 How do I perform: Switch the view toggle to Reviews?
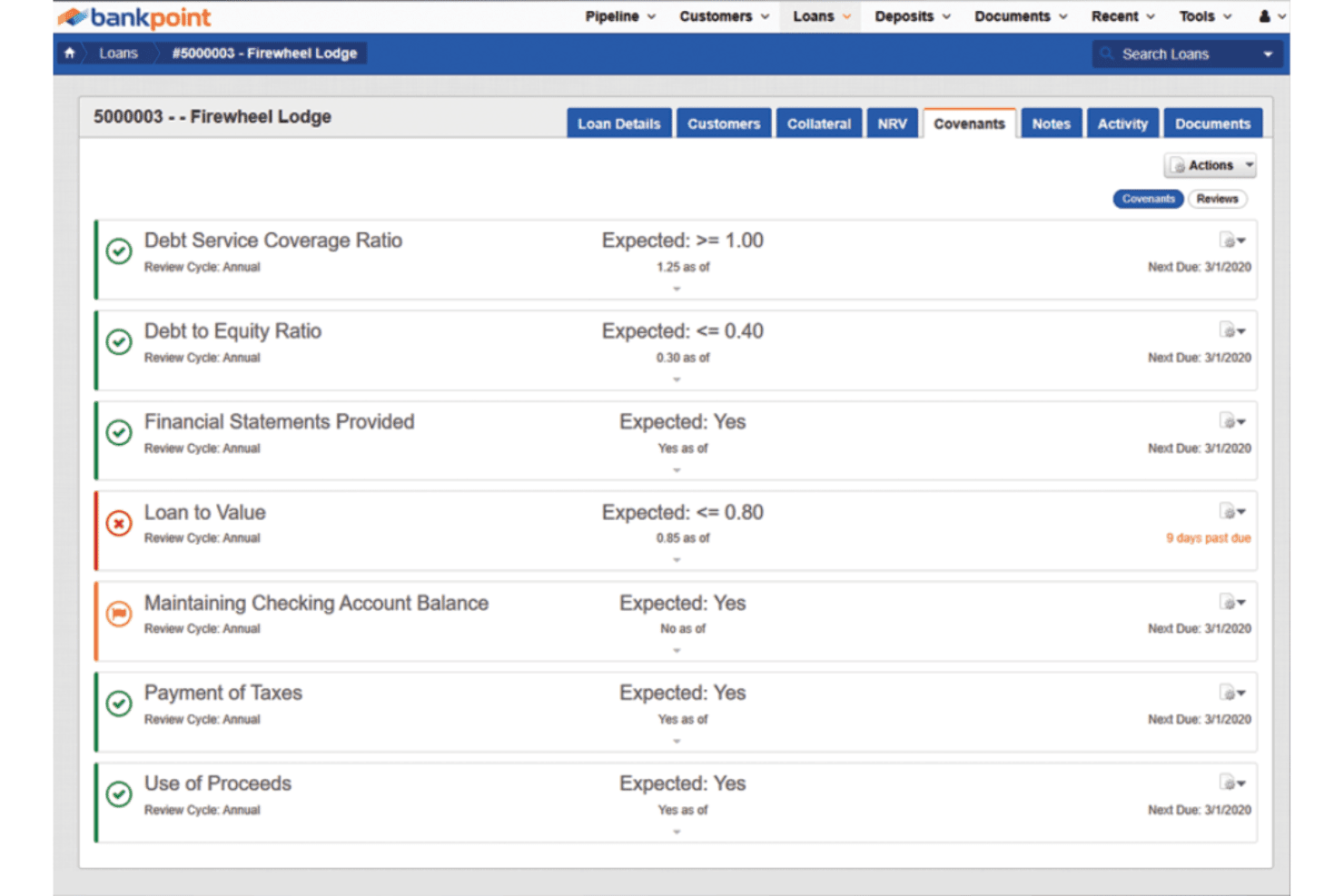click(x=1217, y=199)
